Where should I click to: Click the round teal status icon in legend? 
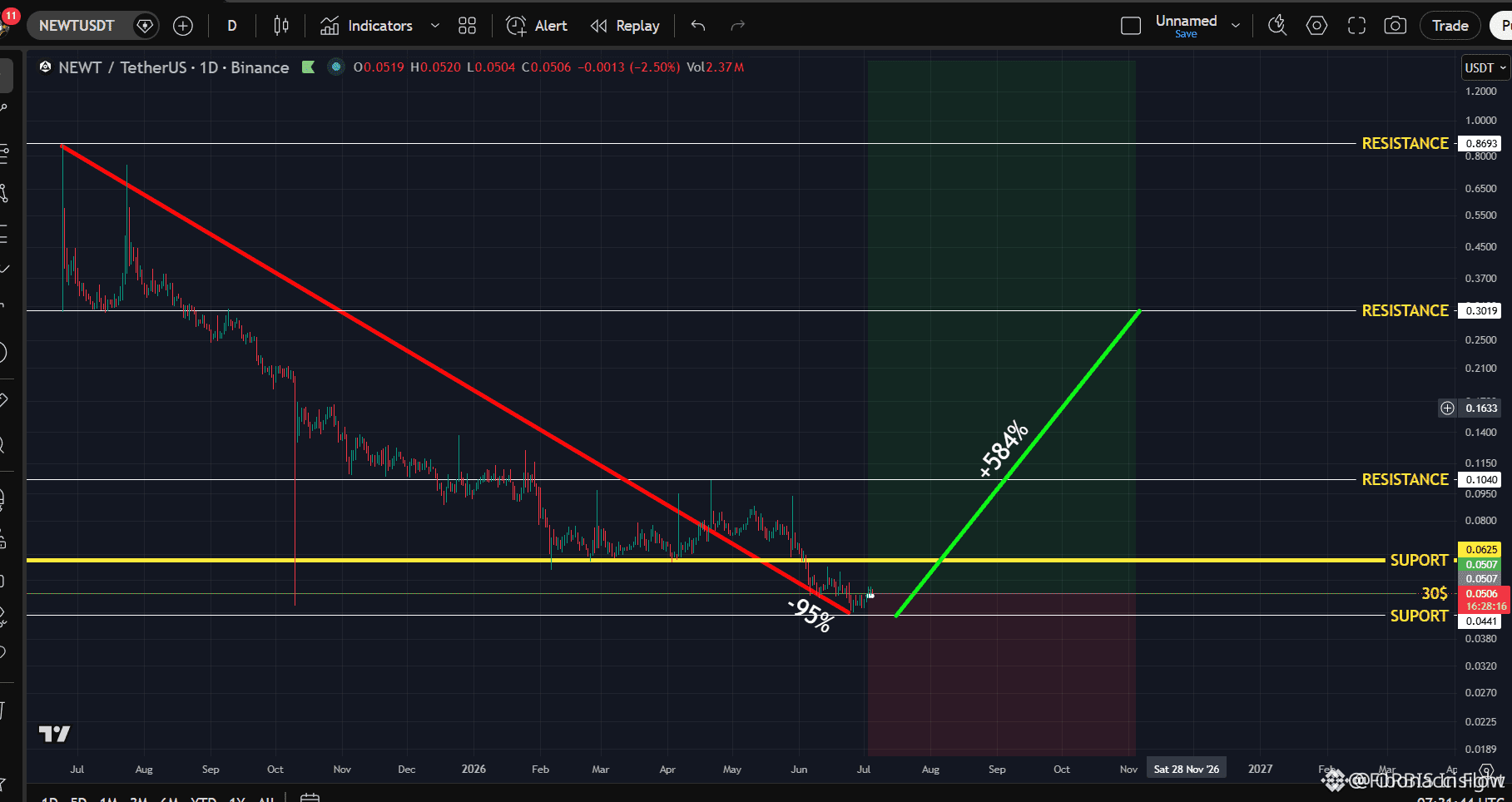point(336,67)
